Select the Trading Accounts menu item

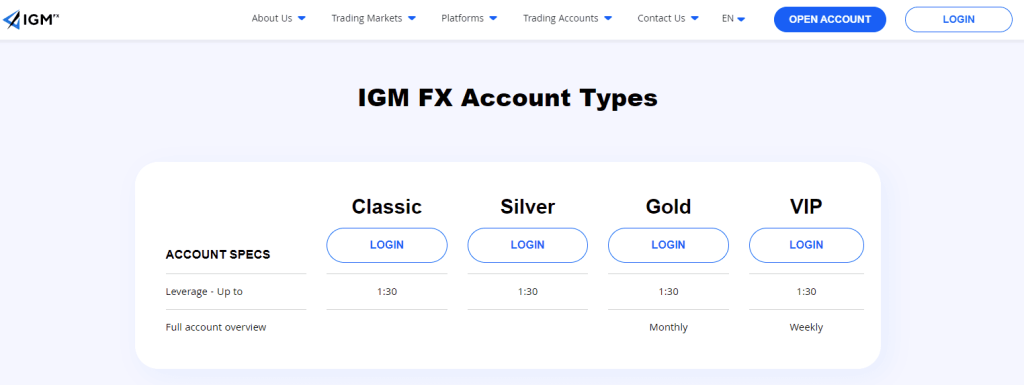tap(560, 18)
